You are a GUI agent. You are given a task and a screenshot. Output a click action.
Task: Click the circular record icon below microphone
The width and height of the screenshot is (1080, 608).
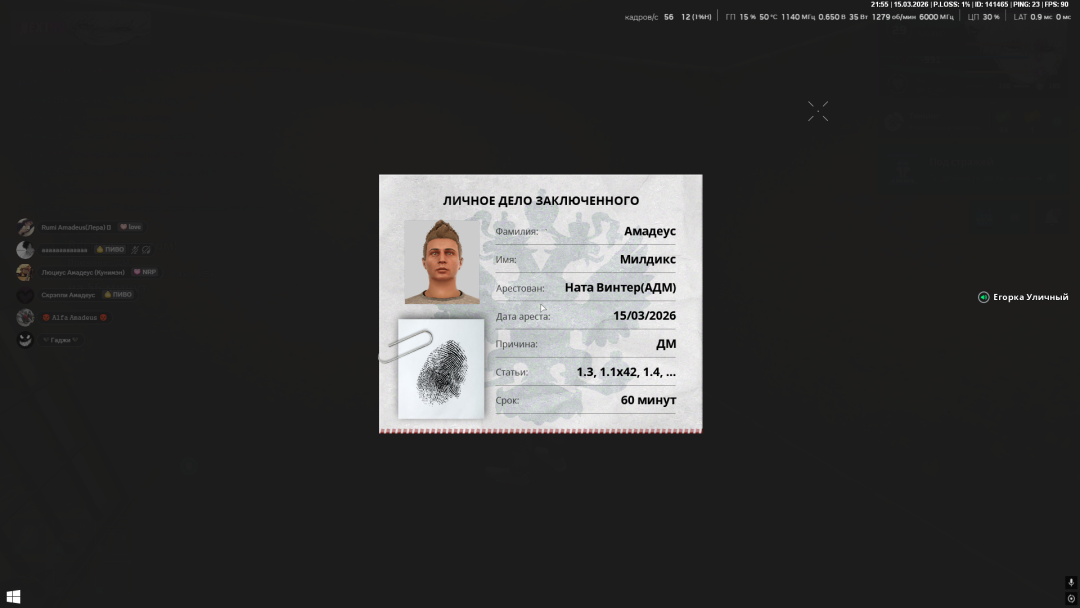tap(1071, 599)
